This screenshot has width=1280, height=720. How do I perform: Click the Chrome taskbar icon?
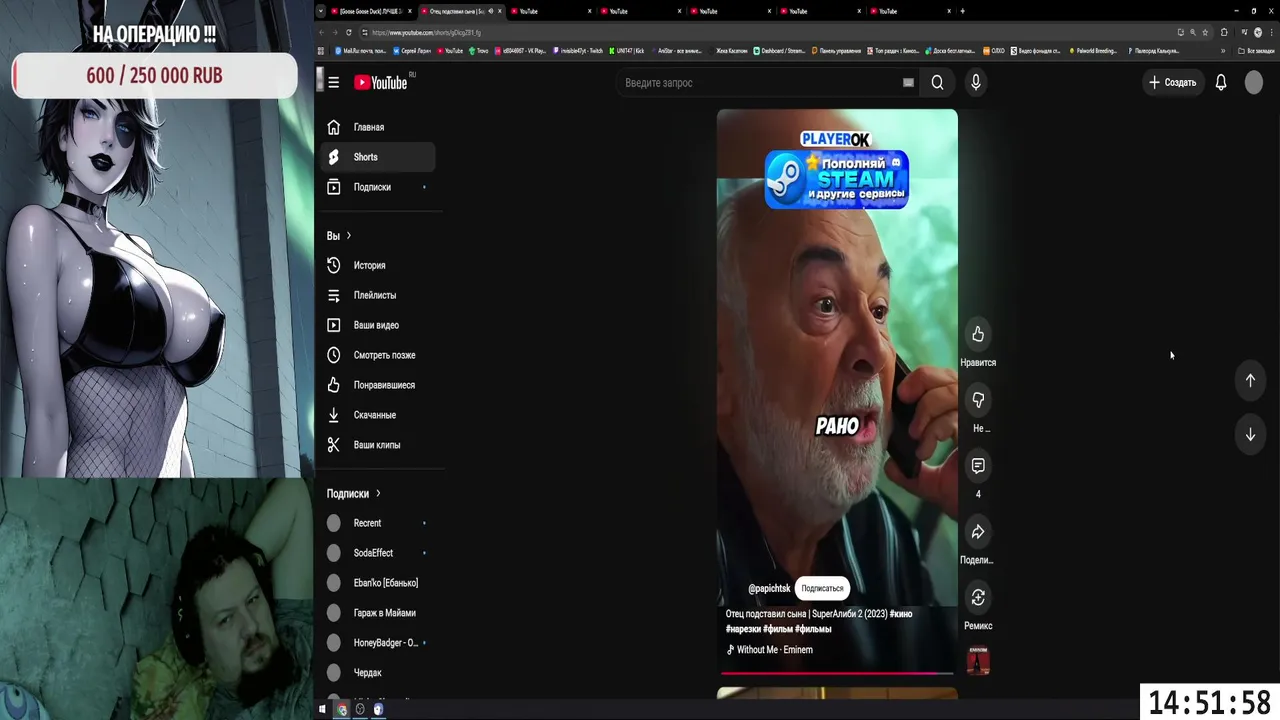click(341, 709)
